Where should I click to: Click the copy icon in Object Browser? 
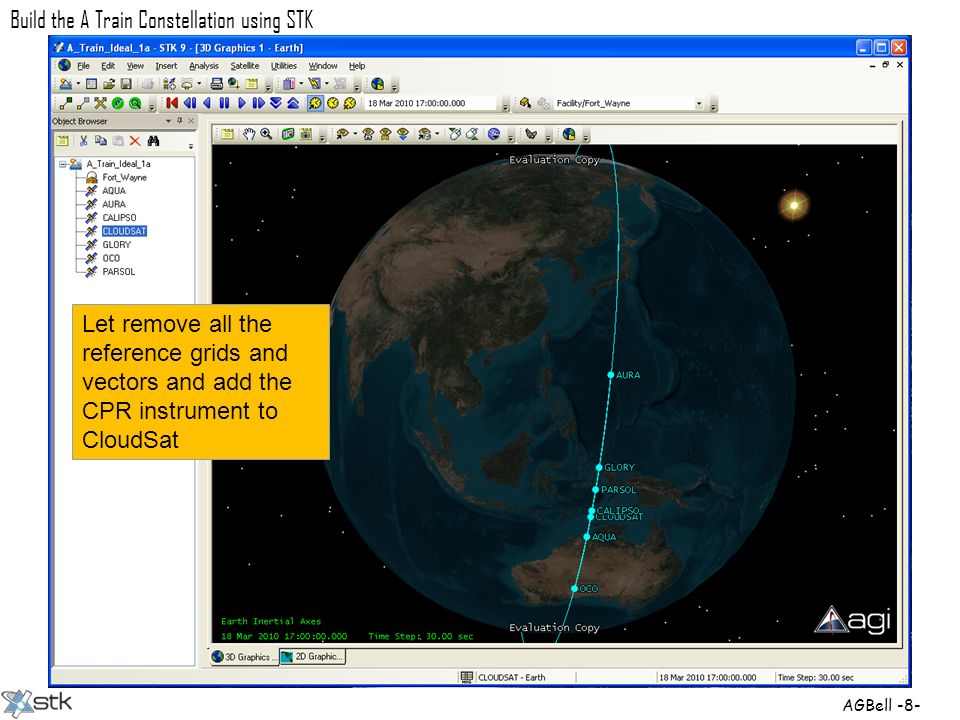tap(100, 141)
